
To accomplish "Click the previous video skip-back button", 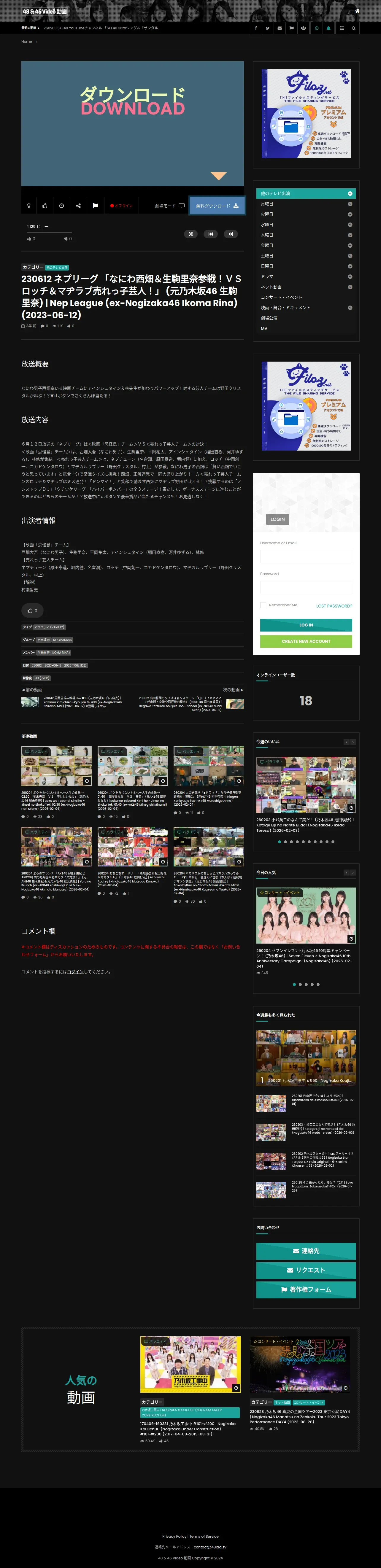I will point(211,234).
